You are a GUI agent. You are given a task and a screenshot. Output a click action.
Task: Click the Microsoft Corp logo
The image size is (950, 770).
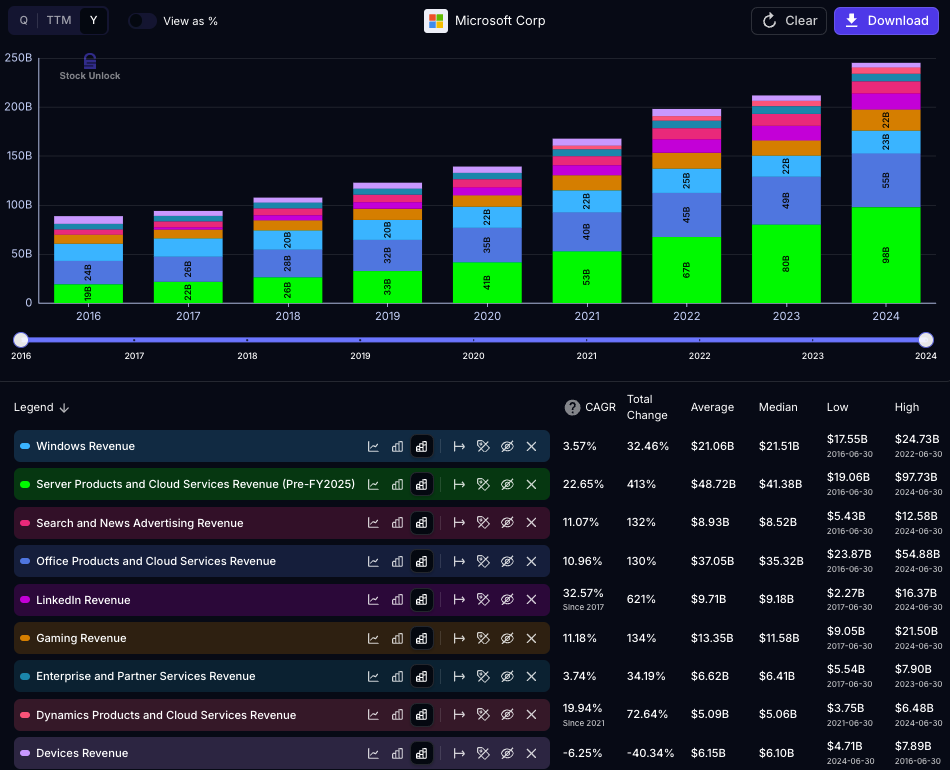[436, 21]
